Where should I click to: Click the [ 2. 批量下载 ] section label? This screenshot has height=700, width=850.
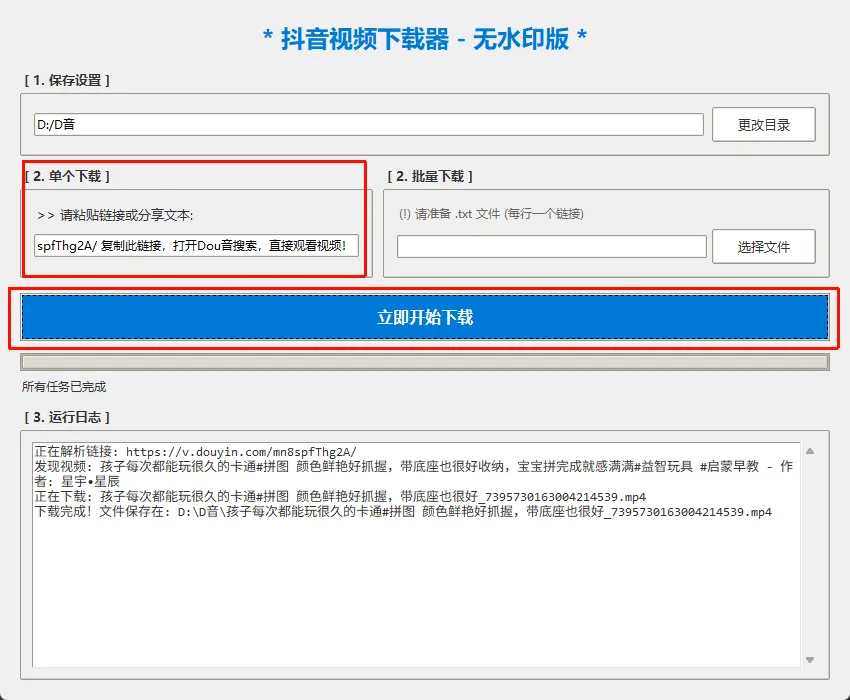[x=430, y=176]
